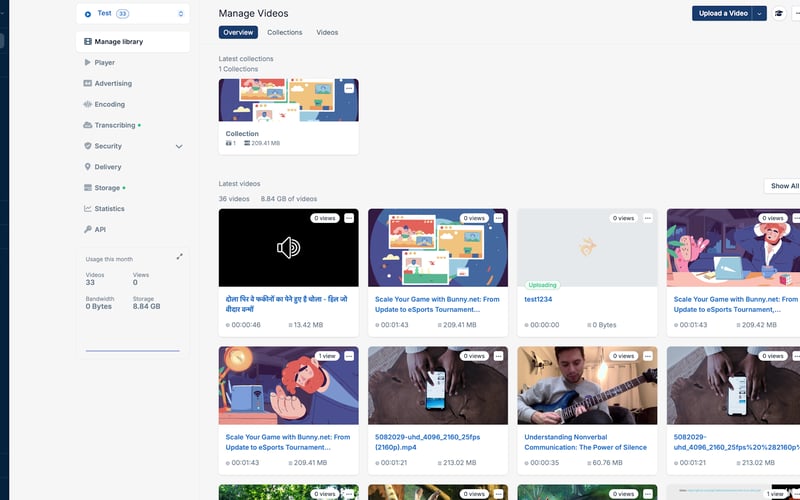Click the 1 view badge on thumbnail
This screenshot has width=800, height=500.
coord(327,356)
